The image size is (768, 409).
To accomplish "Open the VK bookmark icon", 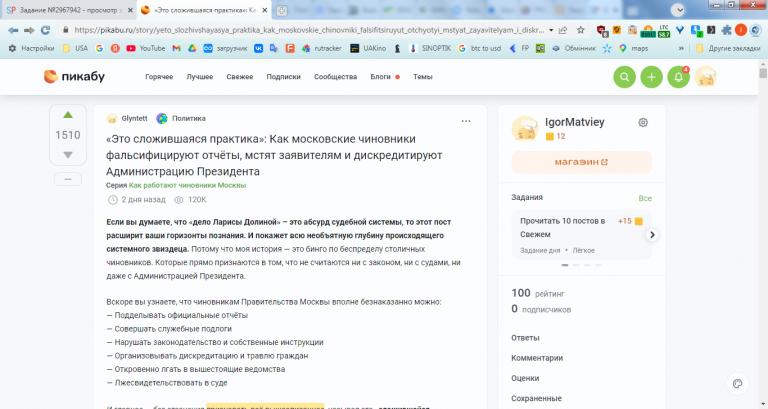I will pos(259,48).
